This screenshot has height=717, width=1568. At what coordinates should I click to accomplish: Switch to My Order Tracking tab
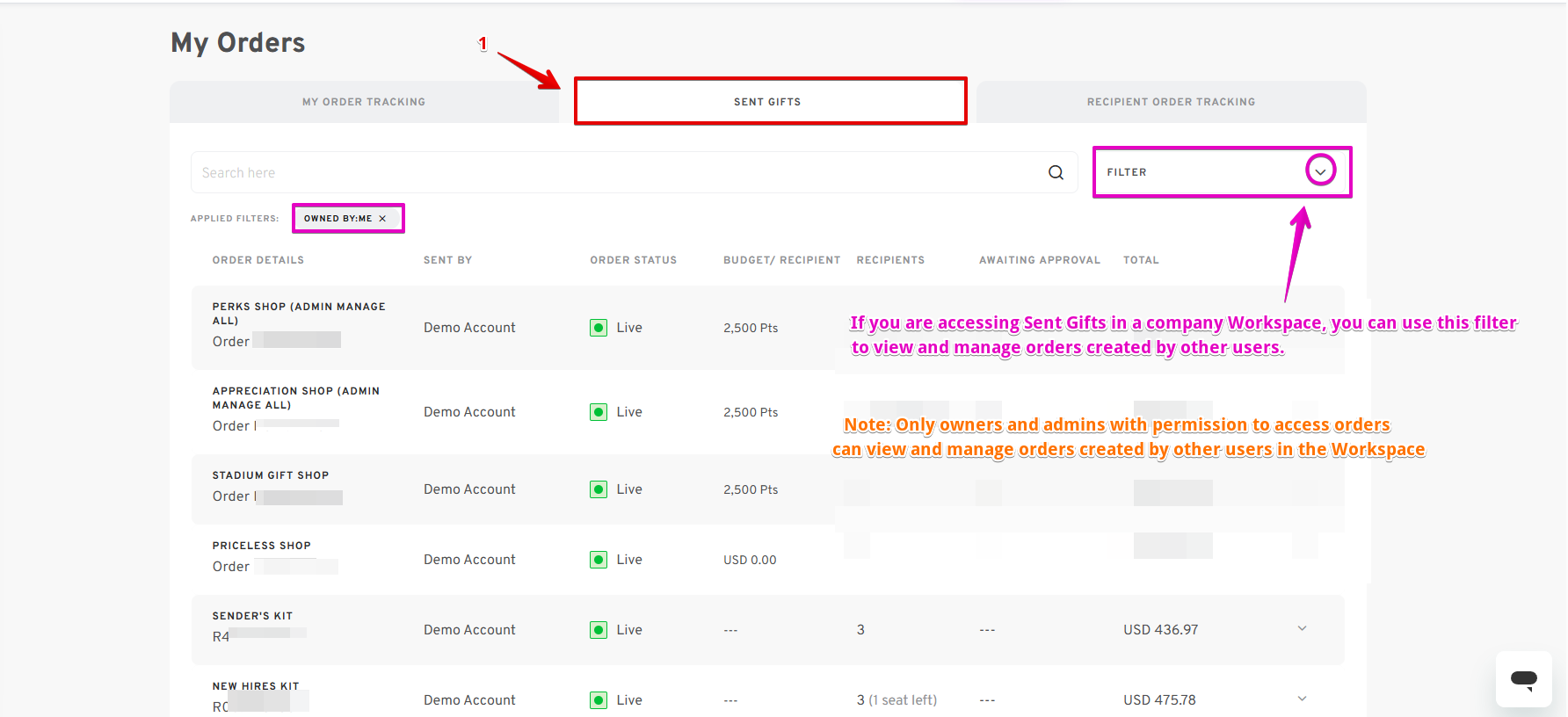(x=364, y=102)
